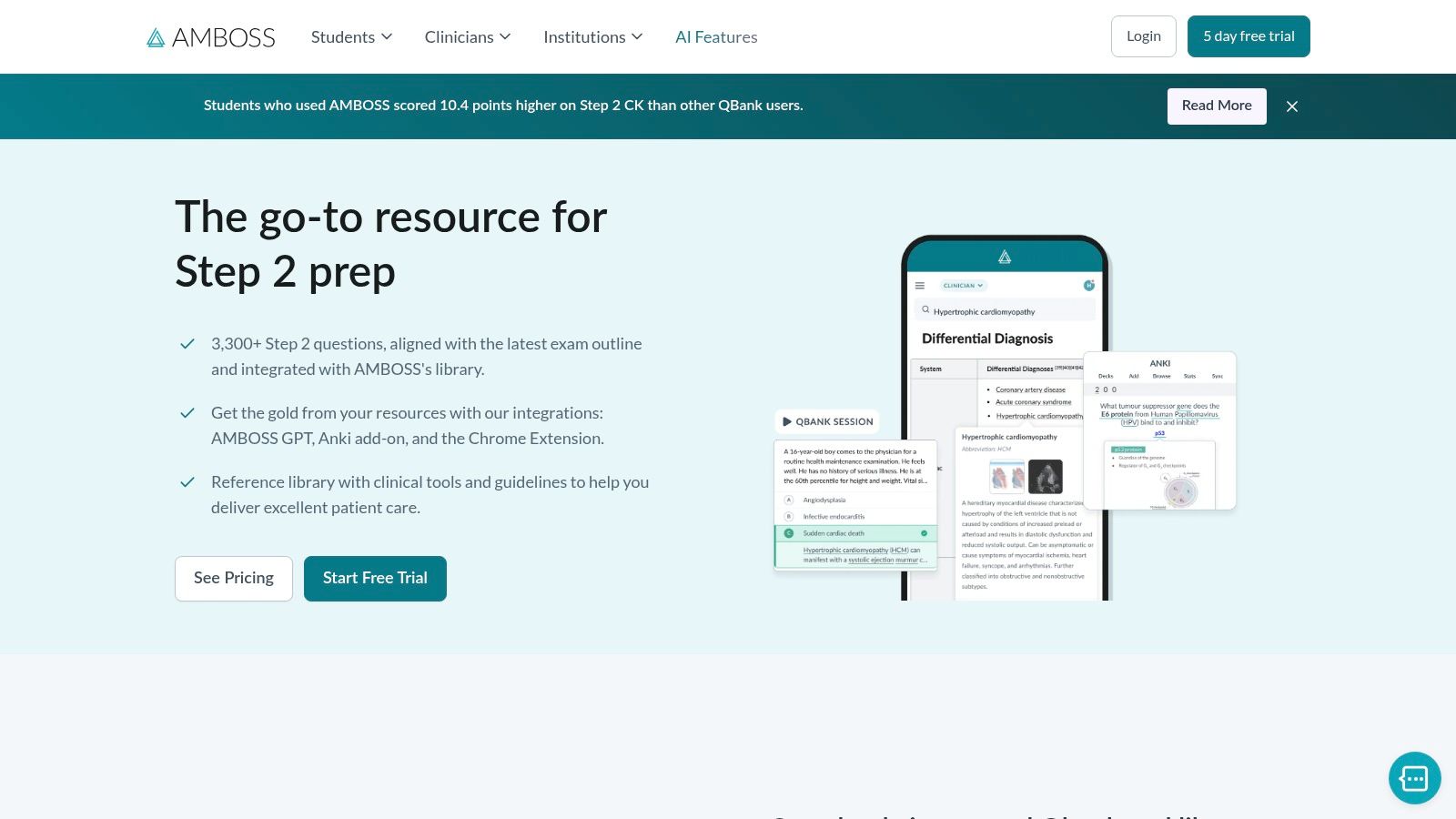Click the magnifier icon in the phone search bar
The width and height of the screenshot is (1456, 819).
point(925,309)
